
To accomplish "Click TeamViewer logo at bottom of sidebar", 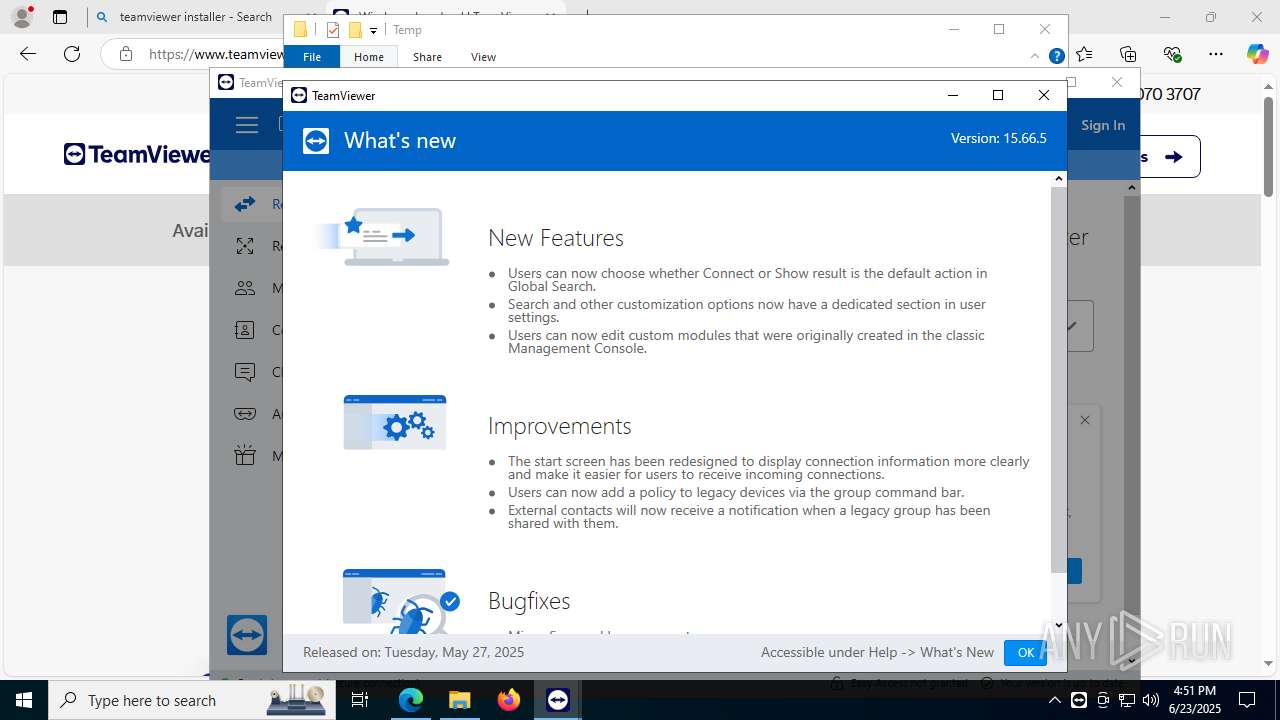I will point(247,635).
